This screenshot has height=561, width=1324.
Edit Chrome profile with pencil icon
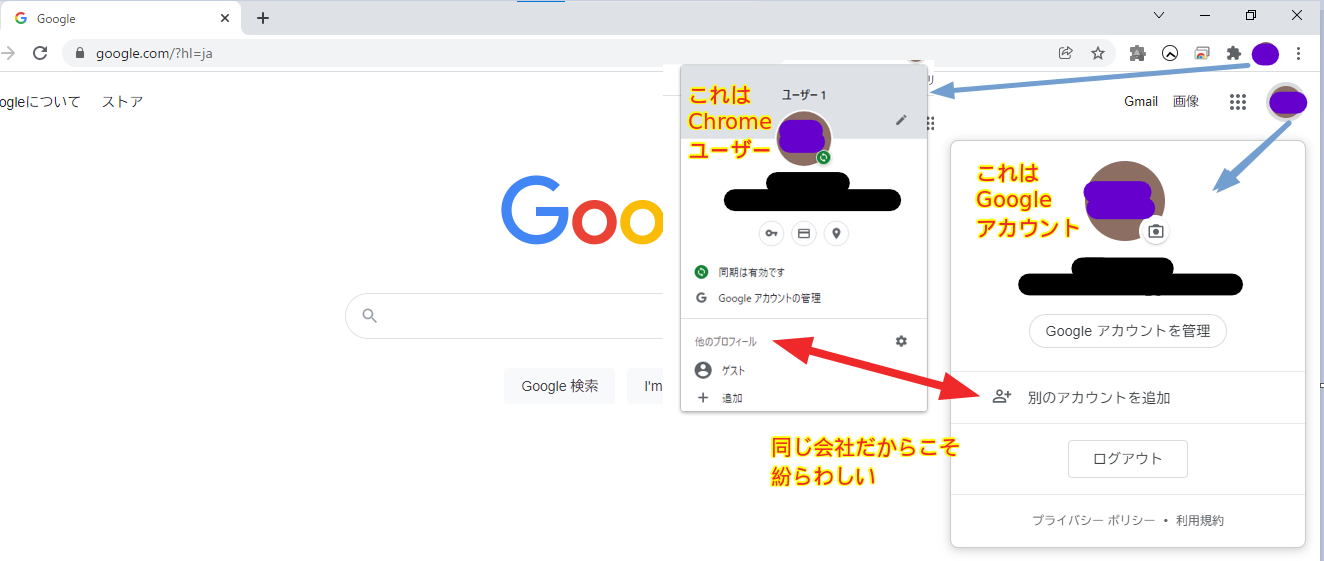click(x=901, y=120)
